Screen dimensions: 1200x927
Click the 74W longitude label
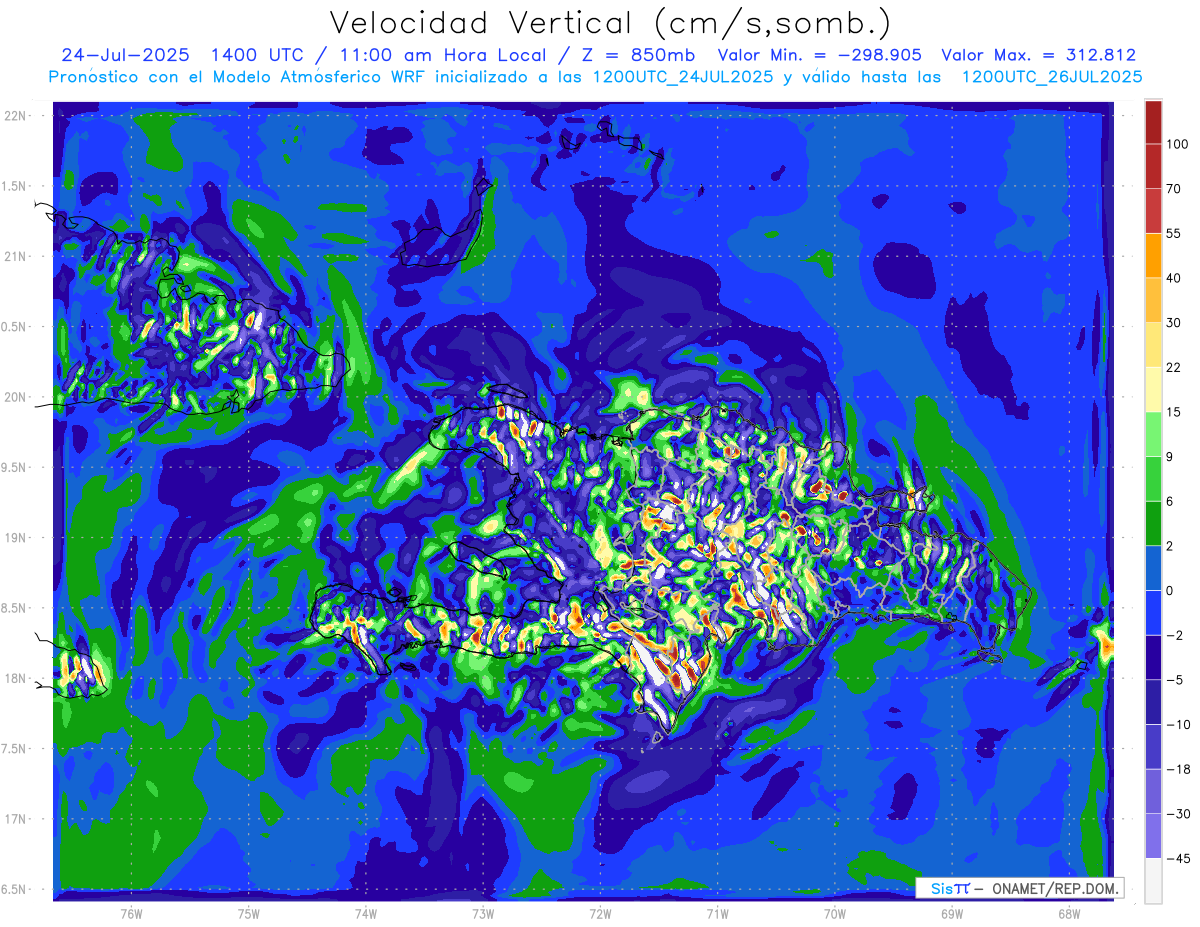tap(366, 914)
